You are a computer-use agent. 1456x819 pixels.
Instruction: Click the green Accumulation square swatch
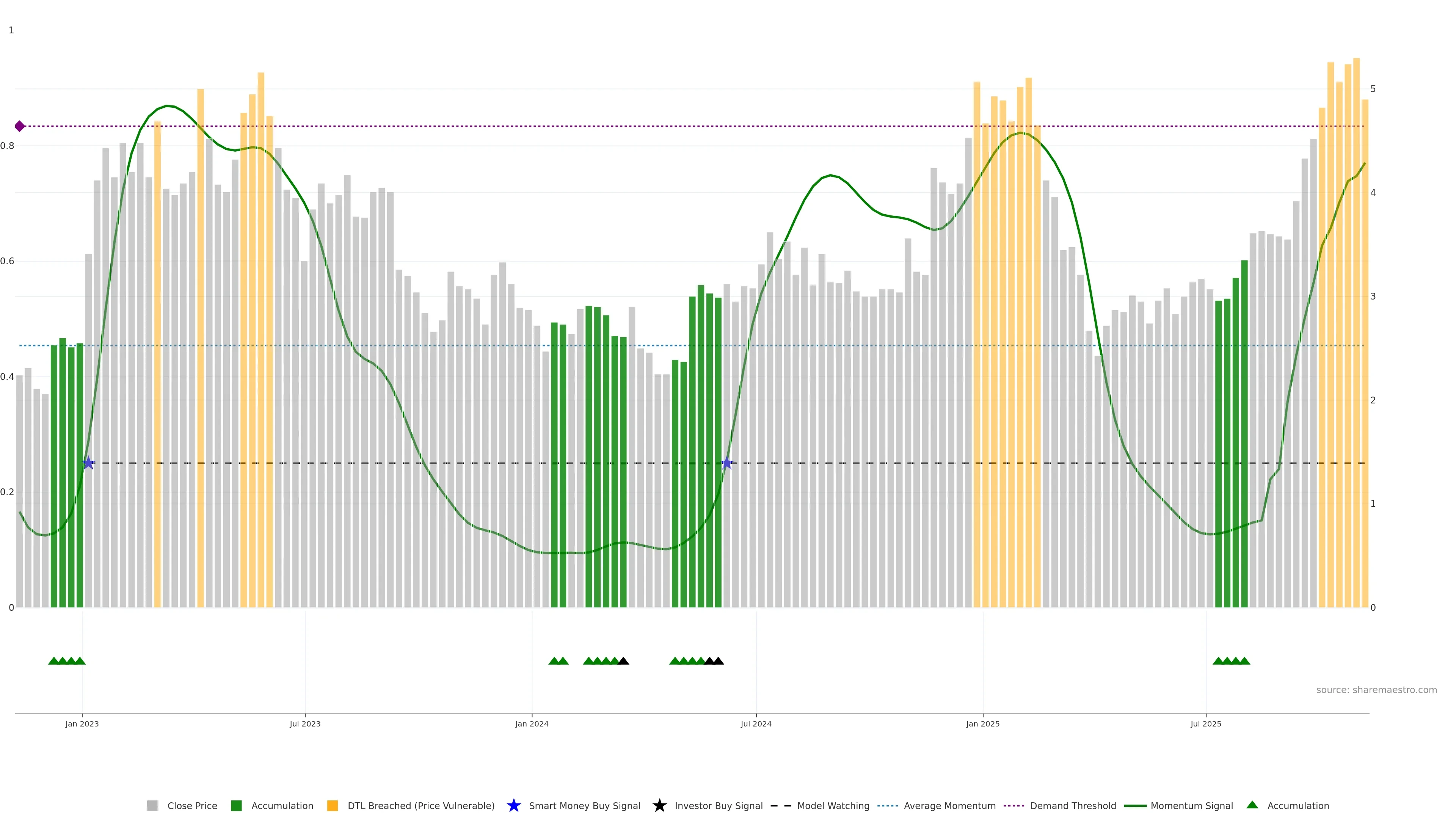(x=236, y=805)
